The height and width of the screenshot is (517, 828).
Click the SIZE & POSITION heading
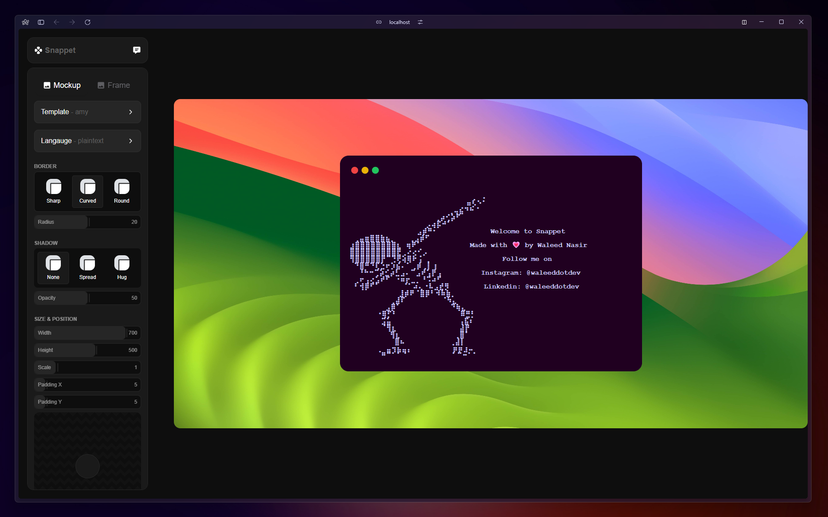click(x=55, y=319)
